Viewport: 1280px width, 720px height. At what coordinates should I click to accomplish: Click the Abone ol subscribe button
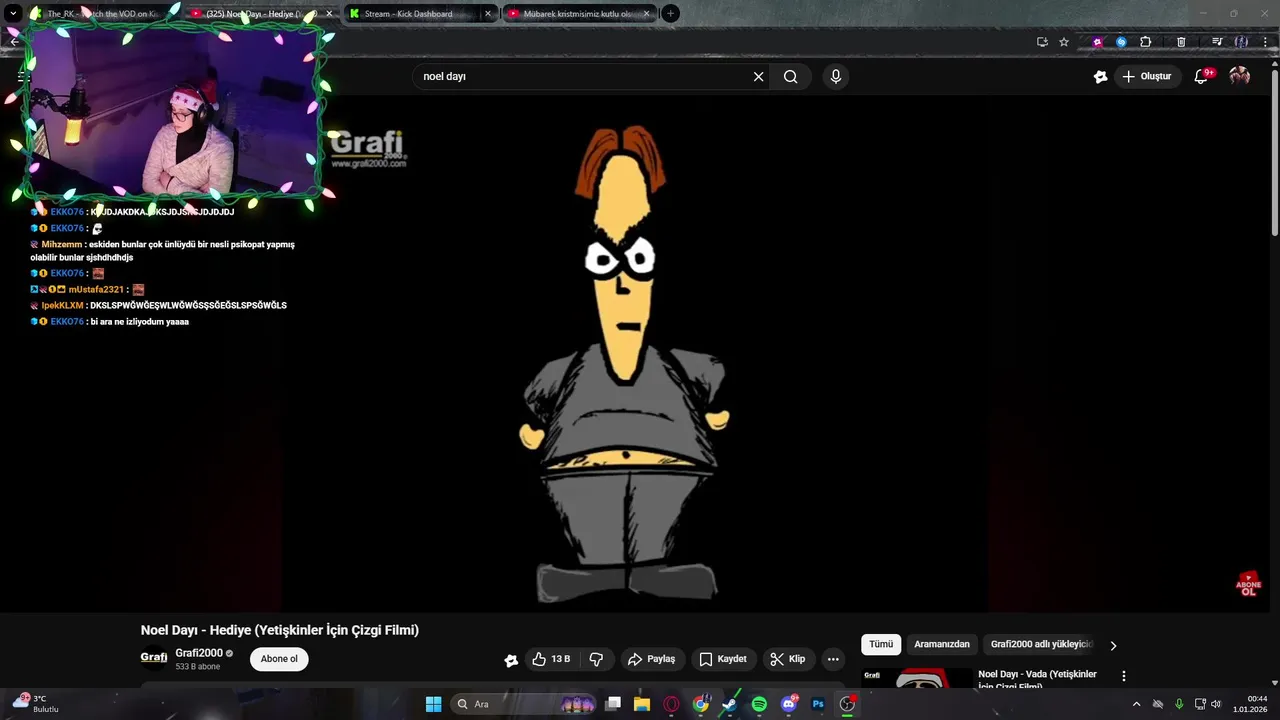click(x=279, y=659)
